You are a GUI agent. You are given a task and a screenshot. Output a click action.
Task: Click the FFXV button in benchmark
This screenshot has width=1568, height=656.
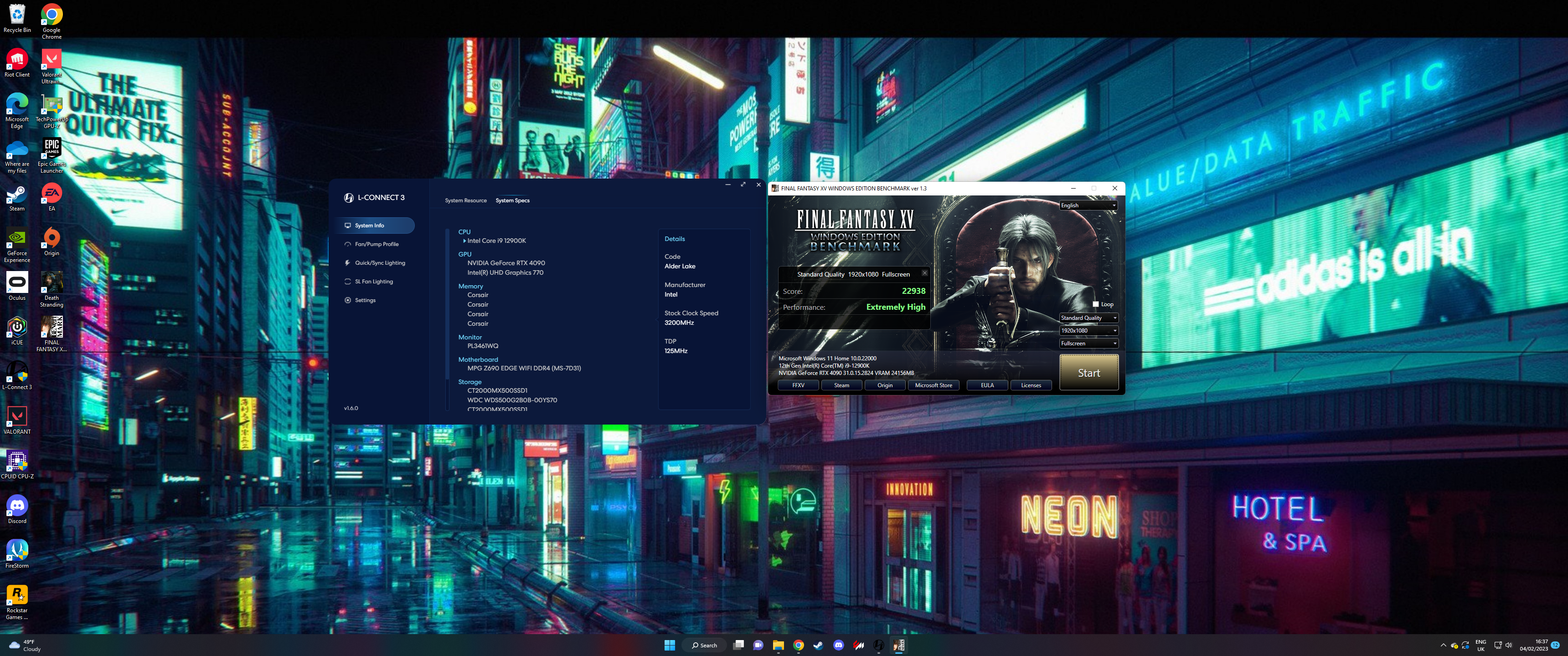point(798,385)
